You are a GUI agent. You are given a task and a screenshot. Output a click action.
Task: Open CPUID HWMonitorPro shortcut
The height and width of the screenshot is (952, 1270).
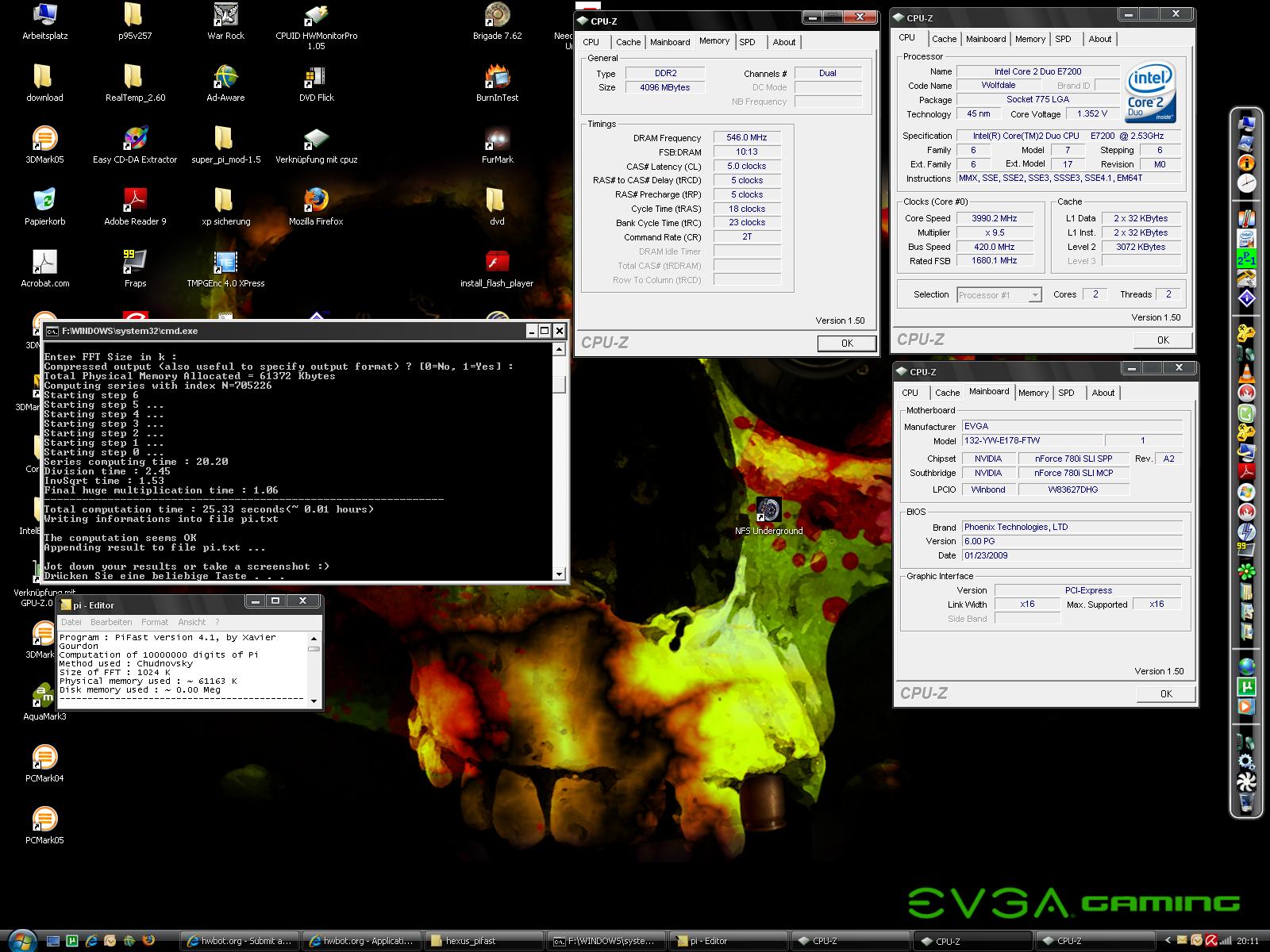coord(316,26)
